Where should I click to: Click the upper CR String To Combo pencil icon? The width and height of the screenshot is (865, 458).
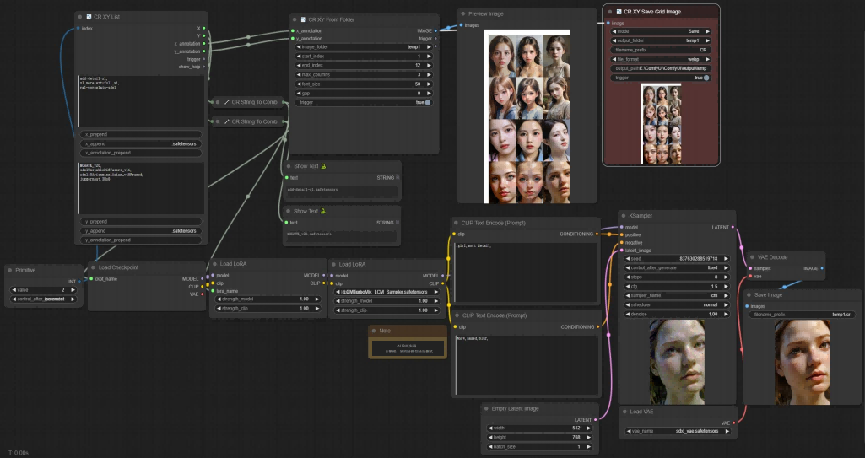(226, 102)
